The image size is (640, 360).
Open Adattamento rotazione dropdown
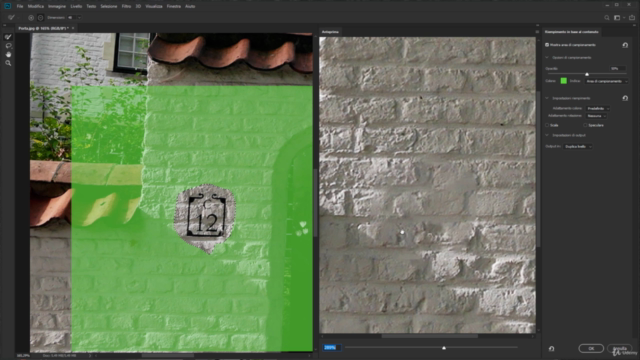click(x=596, y=116)
